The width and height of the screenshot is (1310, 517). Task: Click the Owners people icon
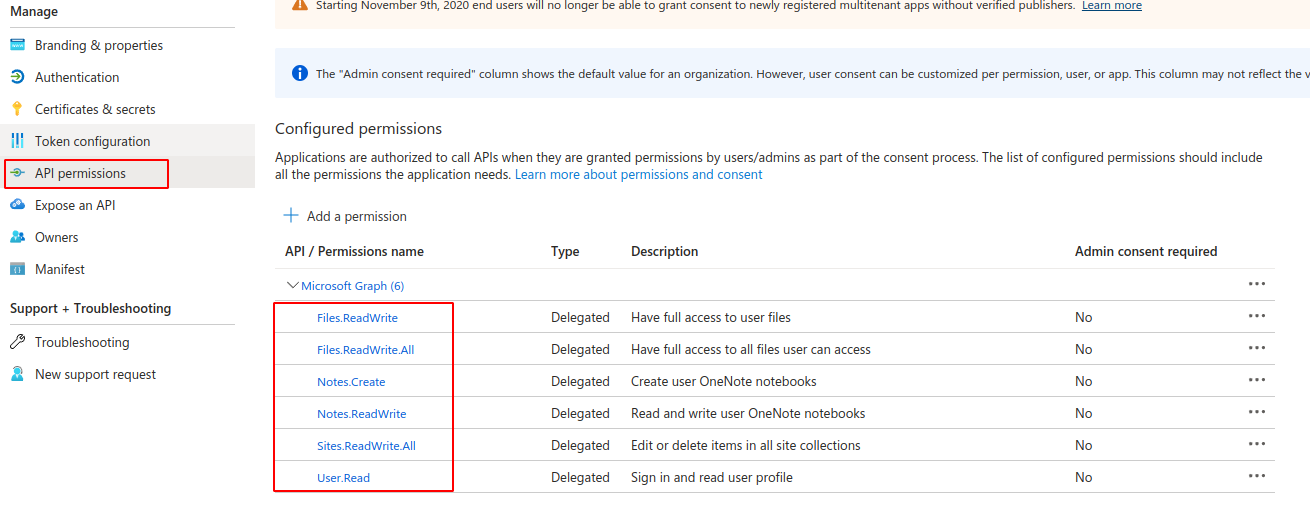pyautogui.click(x=17, y=237)
